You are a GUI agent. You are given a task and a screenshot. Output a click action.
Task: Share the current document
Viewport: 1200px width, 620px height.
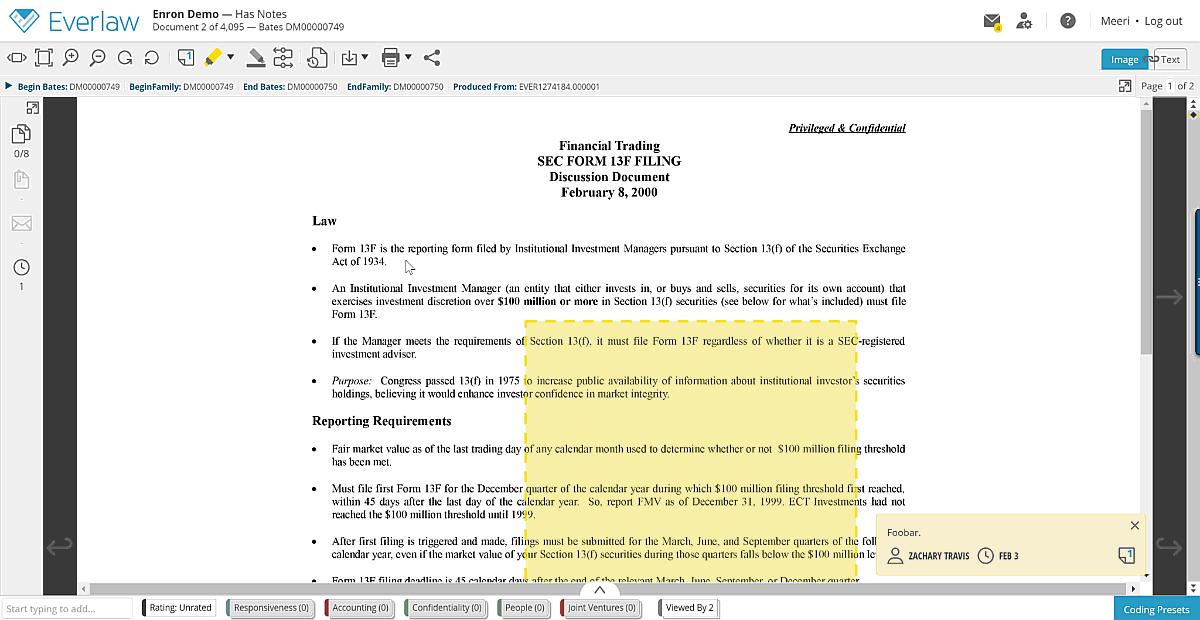tap(431, 57)
